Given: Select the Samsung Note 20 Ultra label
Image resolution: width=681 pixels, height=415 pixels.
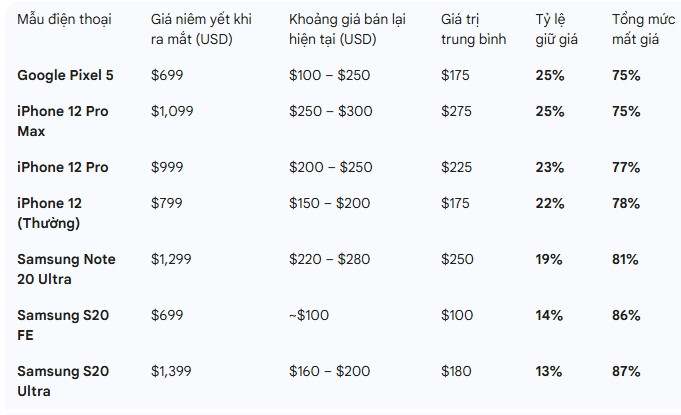Looking at the screenshot, I should [x=66, y=269].
